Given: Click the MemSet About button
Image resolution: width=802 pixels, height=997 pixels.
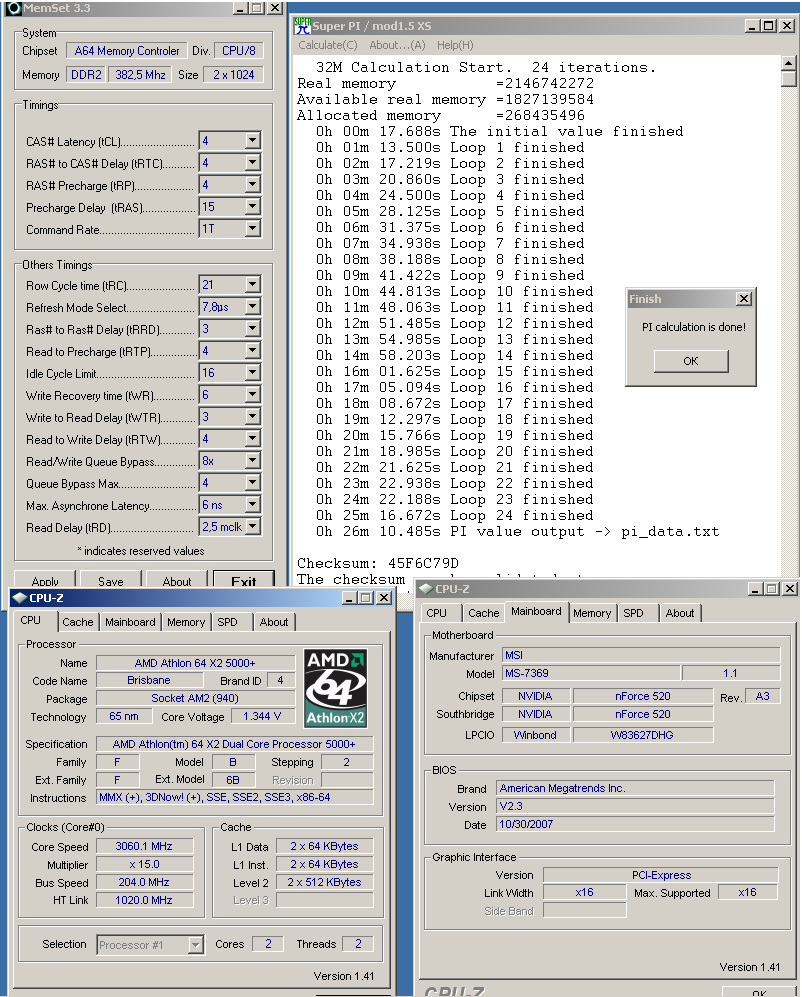Looking at the screenshot, I should [x=177, y=580].
